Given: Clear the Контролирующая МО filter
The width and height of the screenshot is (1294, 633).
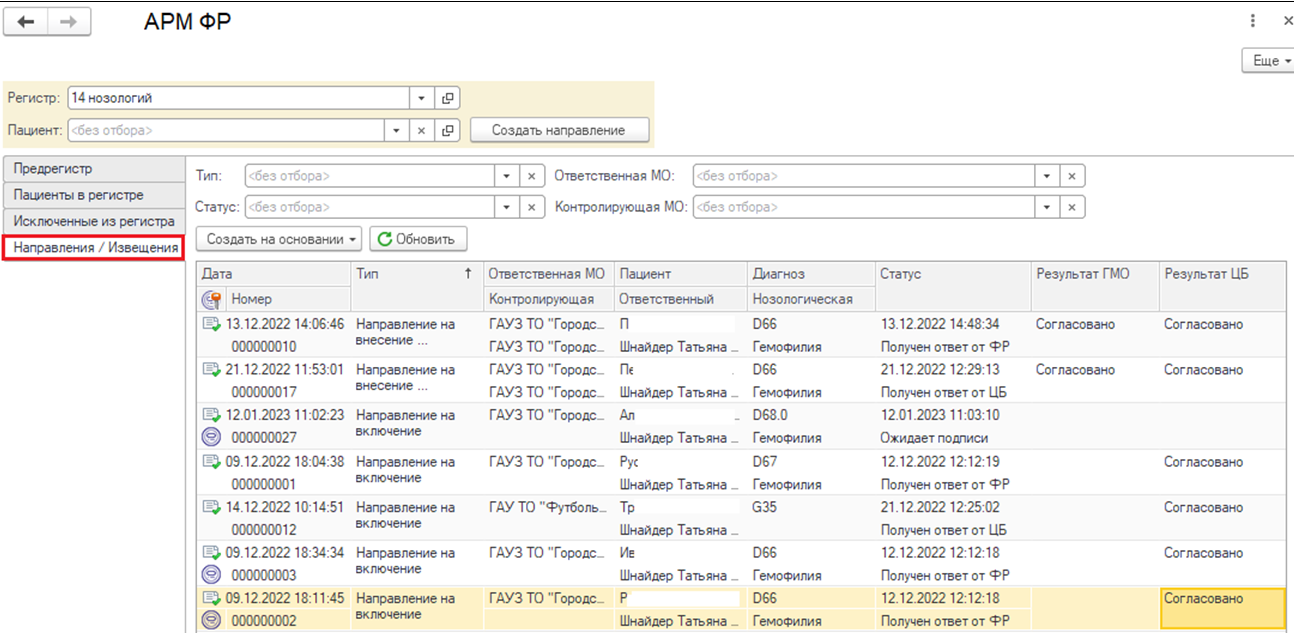Looking at the screenshot, I should [1071, 207].
